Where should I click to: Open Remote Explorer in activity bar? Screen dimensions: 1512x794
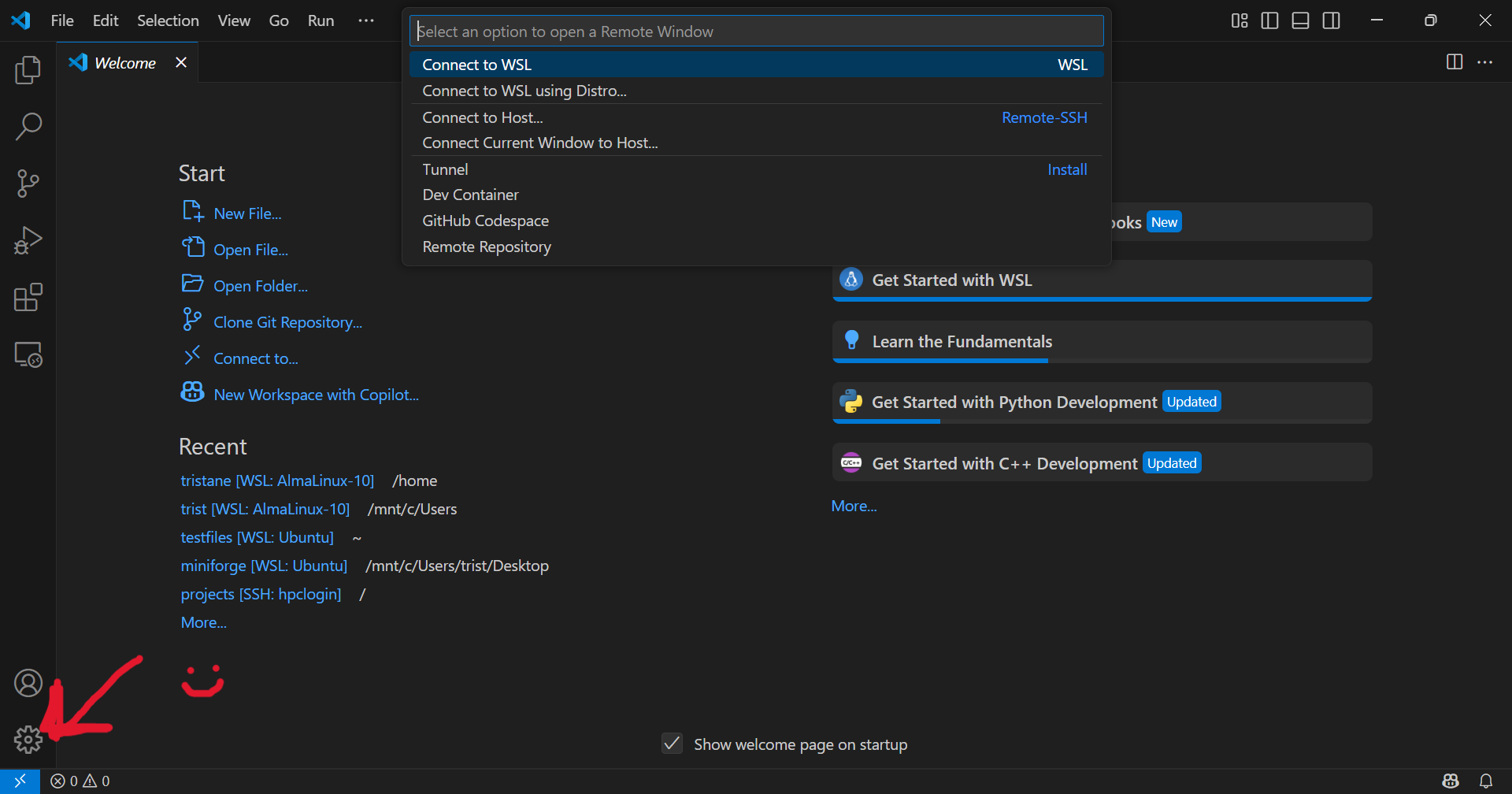pyautogui.click(x=28, y=354)
